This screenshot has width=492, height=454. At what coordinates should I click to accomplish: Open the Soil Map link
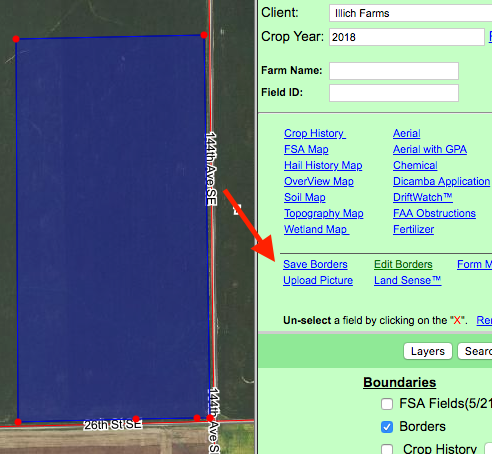pos(305,197)
